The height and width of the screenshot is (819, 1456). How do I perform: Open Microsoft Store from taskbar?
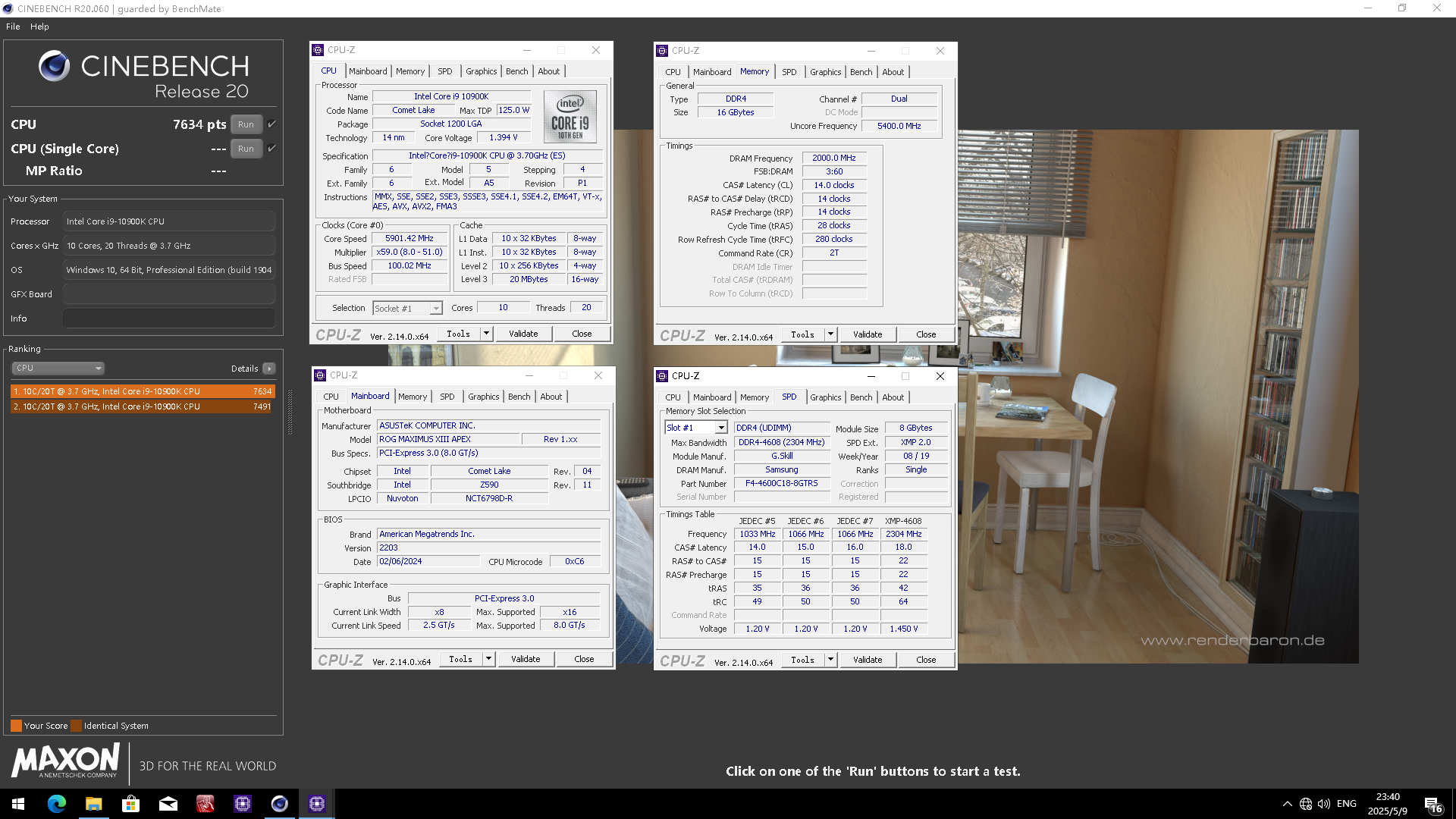click(130, 804)
